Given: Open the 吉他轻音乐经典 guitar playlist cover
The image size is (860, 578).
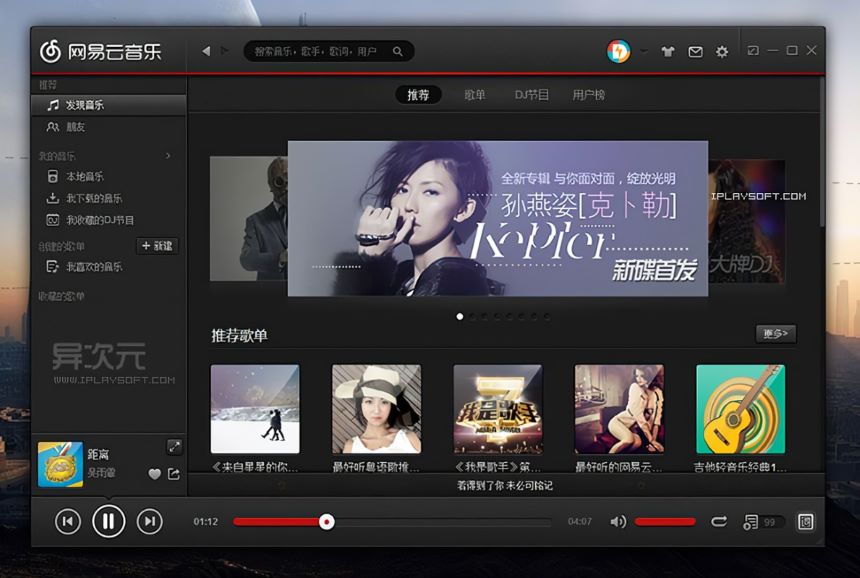Looking at the screenshot, I should 740,409.
